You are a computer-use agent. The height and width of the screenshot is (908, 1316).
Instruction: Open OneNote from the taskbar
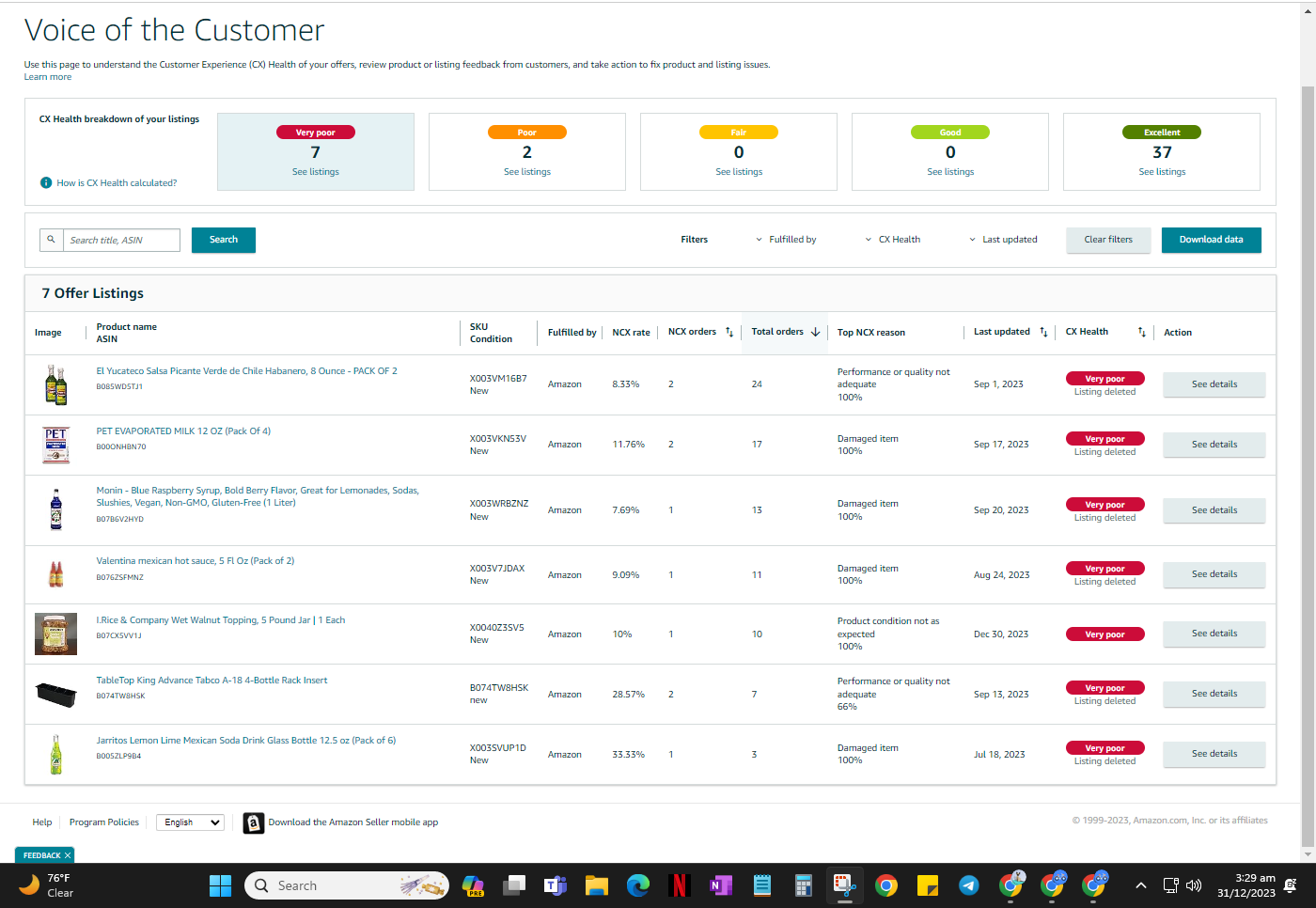721,885
